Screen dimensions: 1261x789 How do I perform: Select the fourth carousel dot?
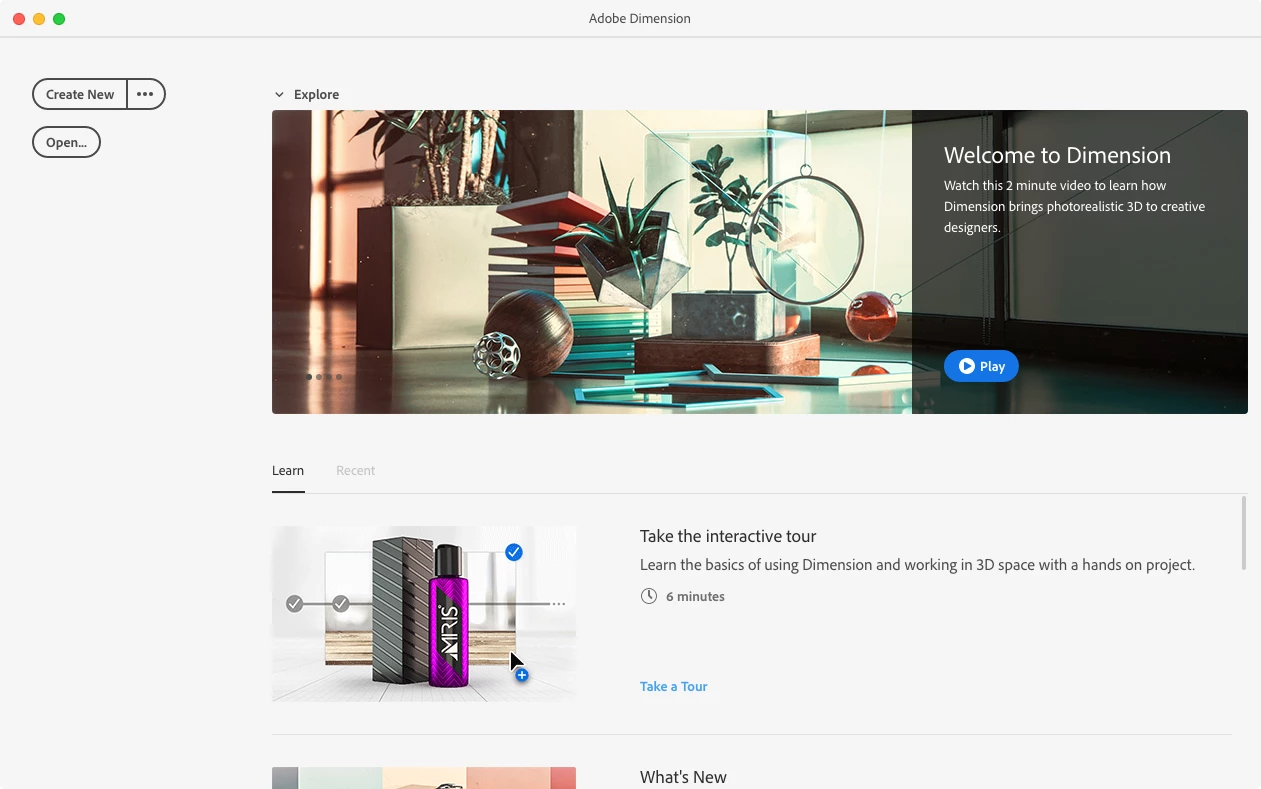pos(339,377)
